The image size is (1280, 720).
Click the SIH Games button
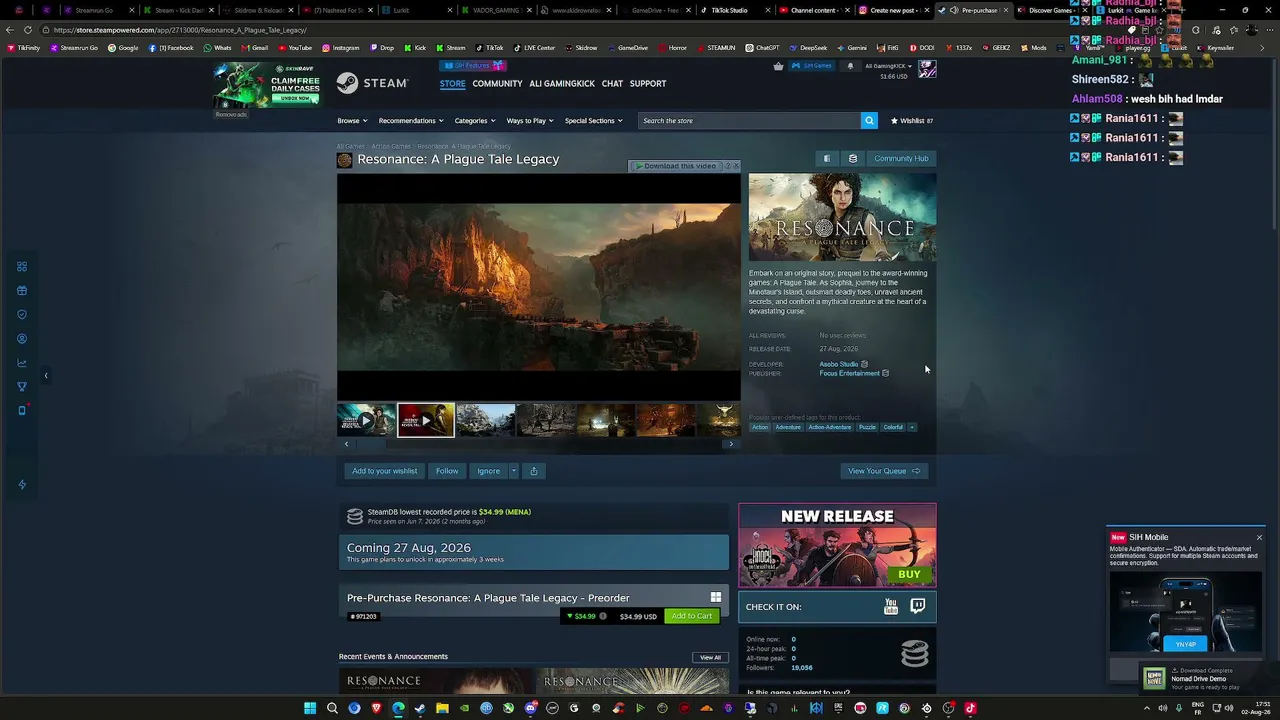point(812,66)
